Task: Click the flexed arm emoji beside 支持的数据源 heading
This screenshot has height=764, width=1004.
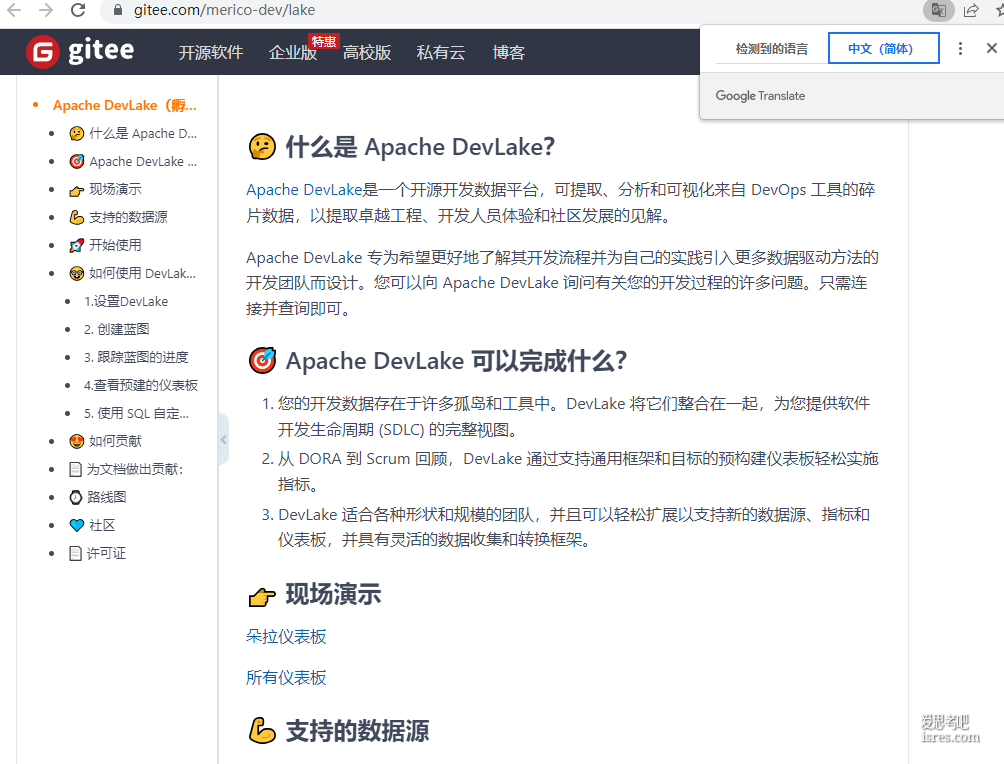Action: pyautogui.click(x=262, y=731)
